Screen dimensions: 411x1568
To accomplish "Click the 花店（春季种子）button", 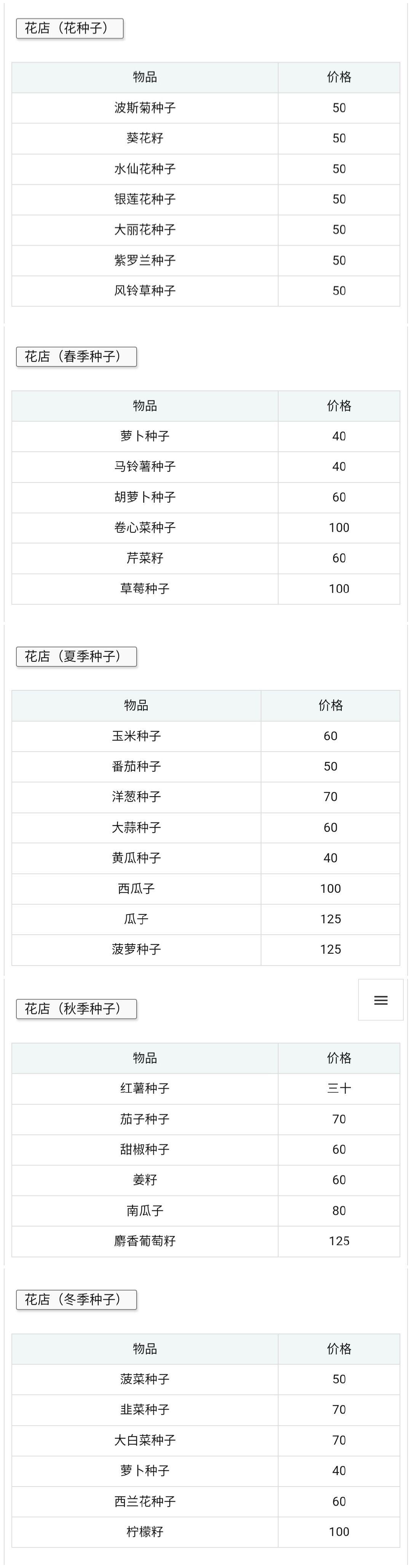I will coord(76,357).
